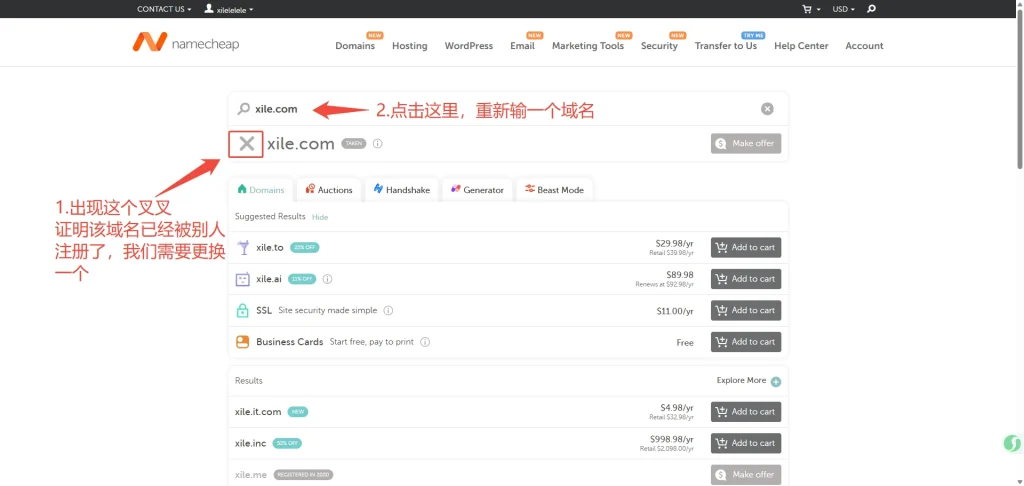Viewport: 1024px width, 486px height.
Task: Open the Email navigation menu
Action: [x=522, y=46]
